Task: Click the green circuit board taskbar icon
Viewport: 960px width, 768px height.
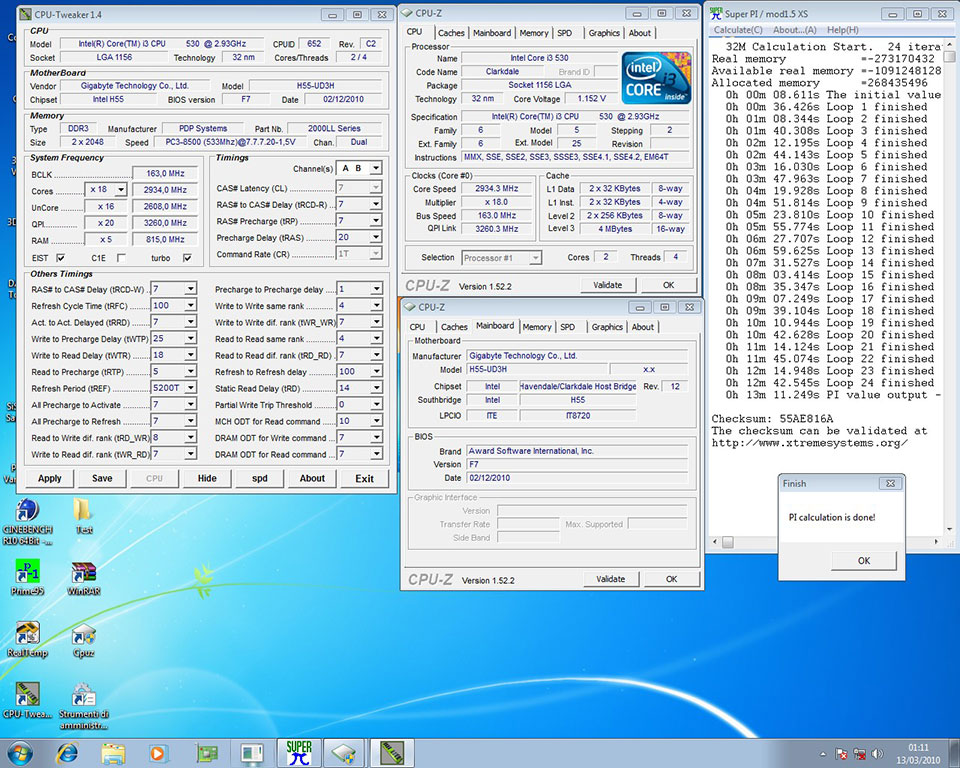Action: pos(207,753)
